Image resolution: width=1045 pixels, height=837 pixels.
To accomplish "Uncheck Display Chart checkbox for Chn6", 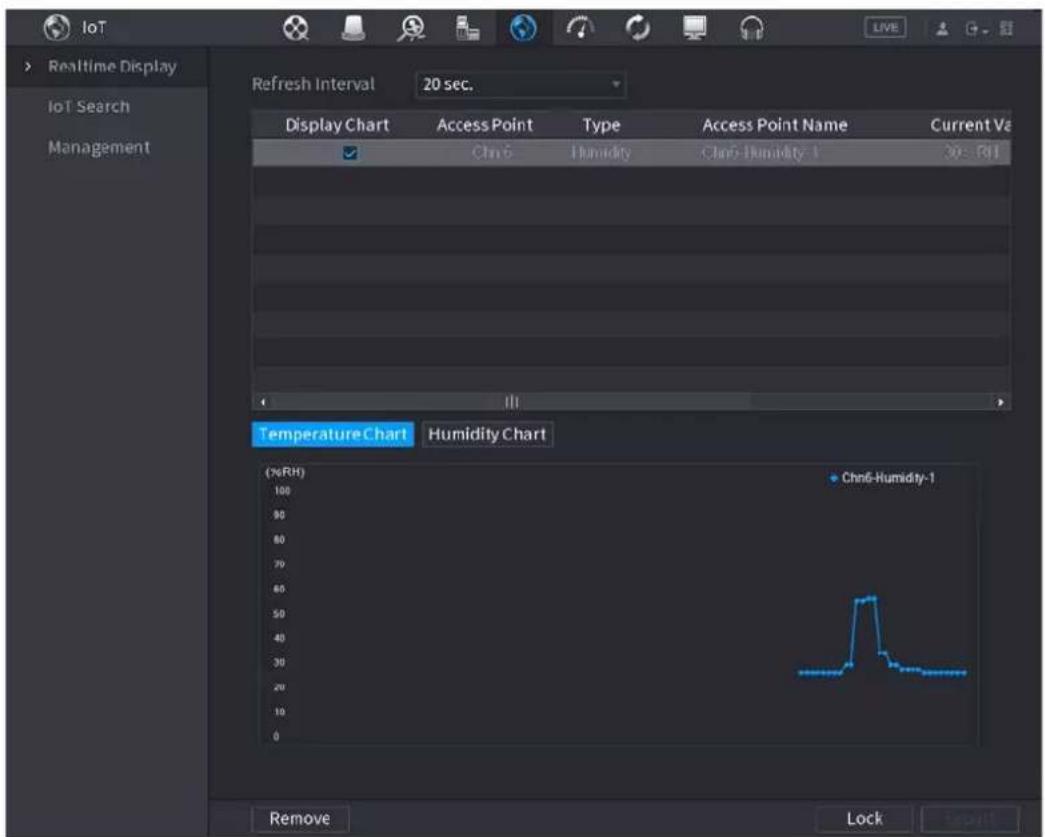I will click(x=350, y=153).
